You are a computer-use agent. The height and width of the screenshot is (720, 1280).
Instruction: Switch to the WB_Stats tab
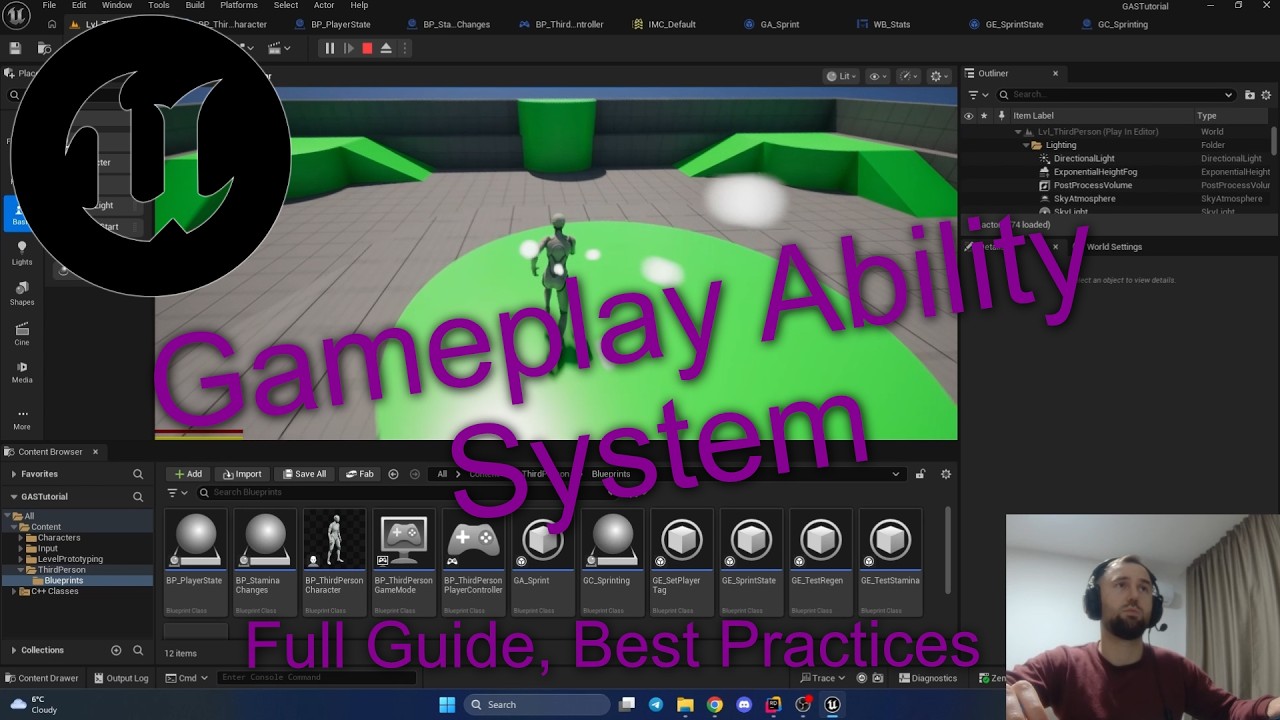[891, 24]
